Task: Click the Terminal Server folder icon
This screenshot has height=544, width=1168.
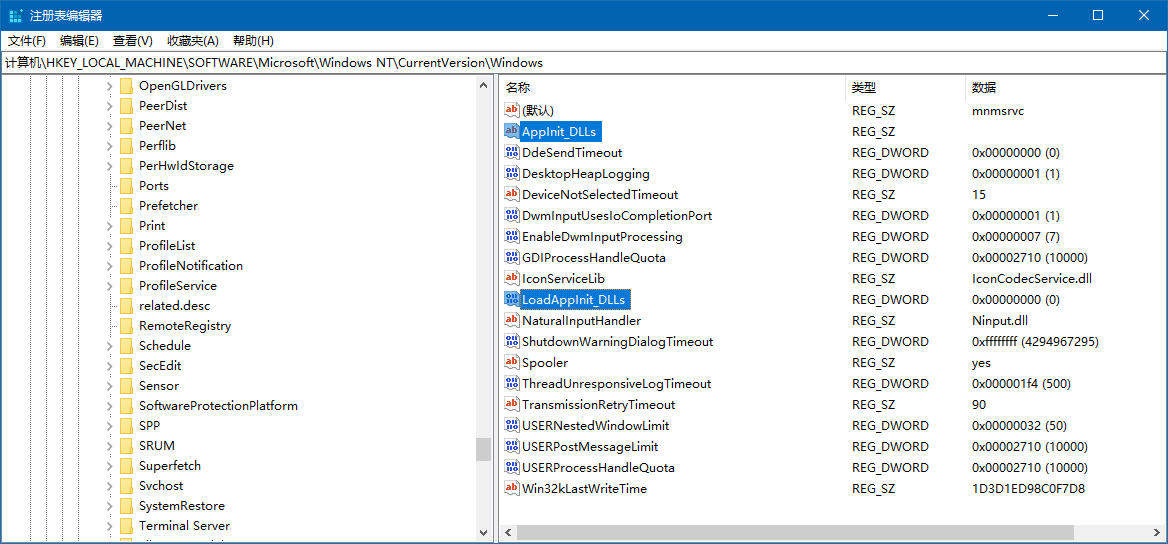Action: tap(126, 525)
